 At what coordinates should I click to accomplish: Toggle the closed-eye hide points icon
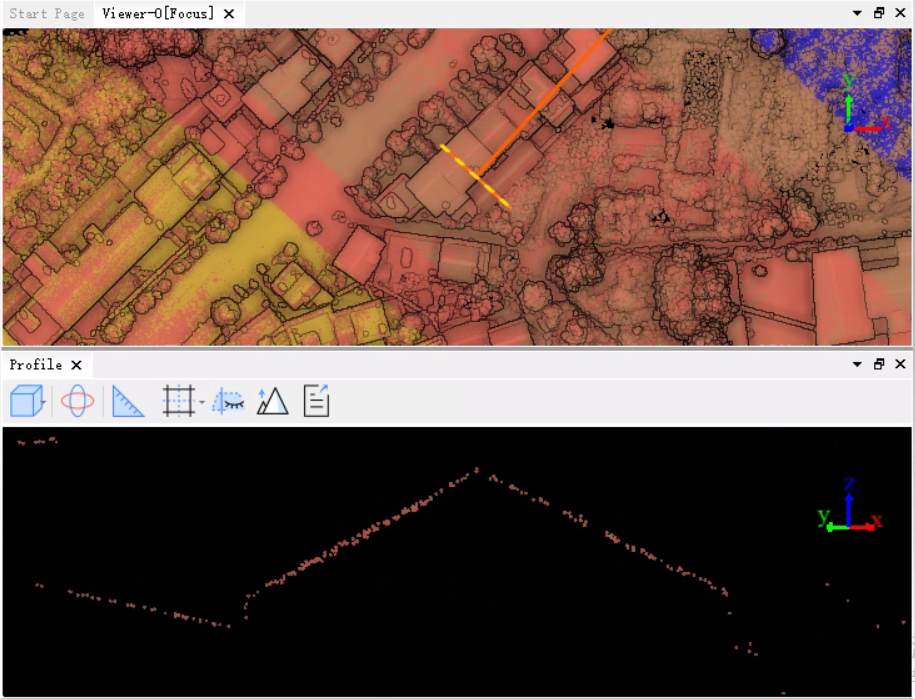point(229,402)
